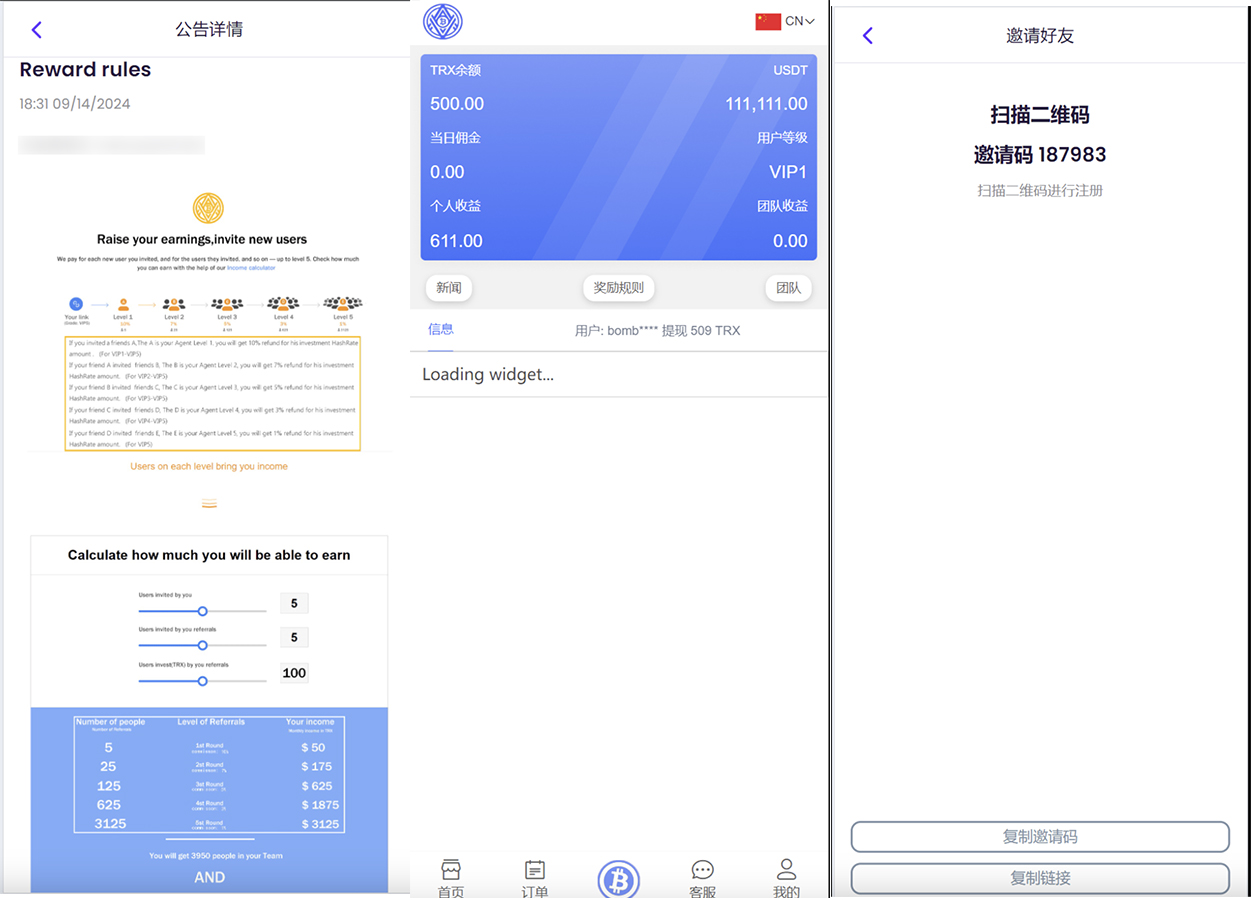Click the invest value box showing 100
1251x900 pixels.
[x=294, y=673]
